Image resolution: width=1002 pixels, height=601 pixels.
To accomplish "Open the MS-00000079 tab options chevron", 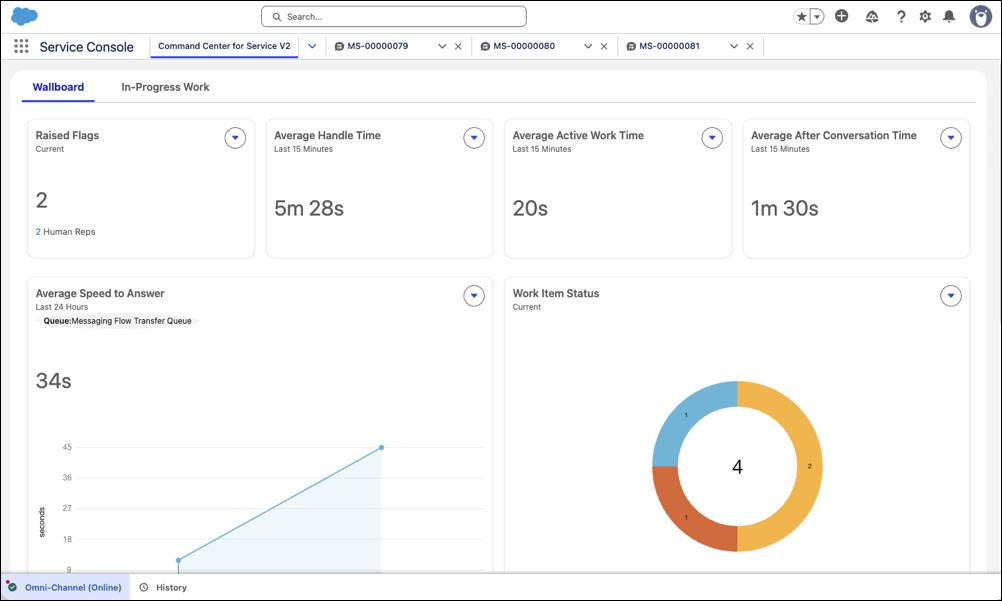I will 442,46.
